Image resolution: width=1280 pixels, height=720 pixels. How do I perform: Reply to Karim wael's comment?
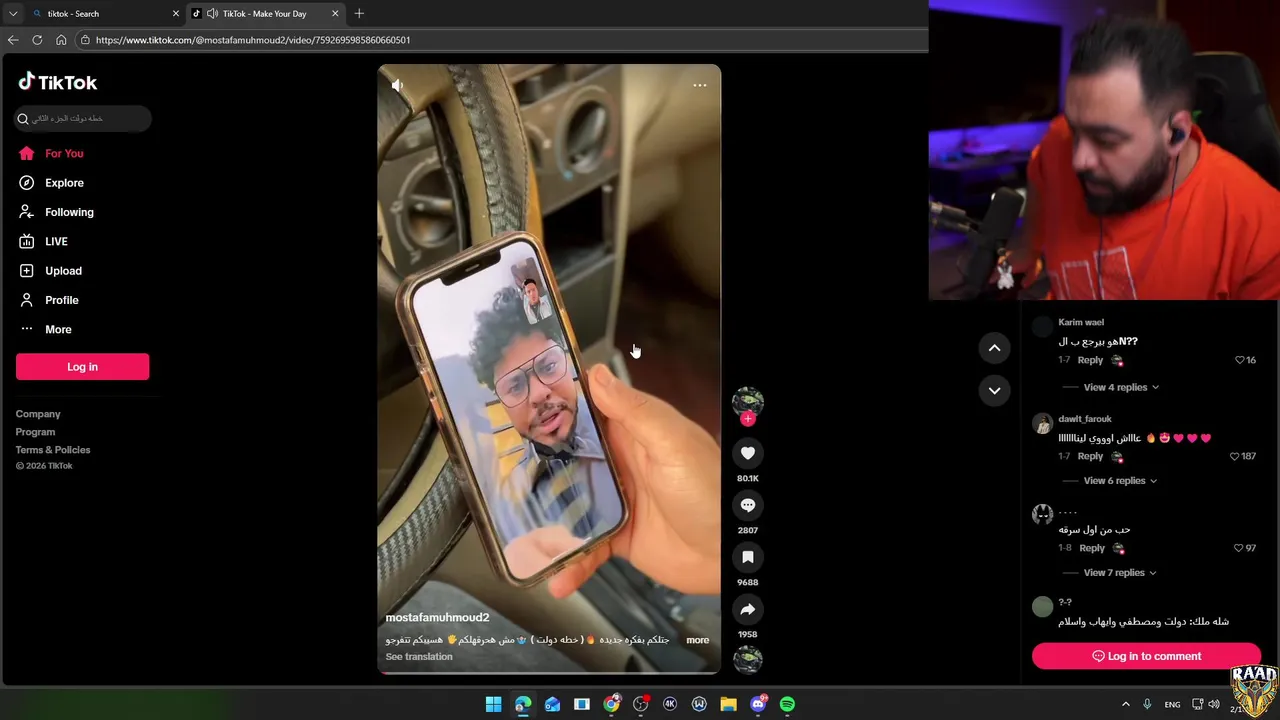pyautogui.click(x=1090, y=360)
